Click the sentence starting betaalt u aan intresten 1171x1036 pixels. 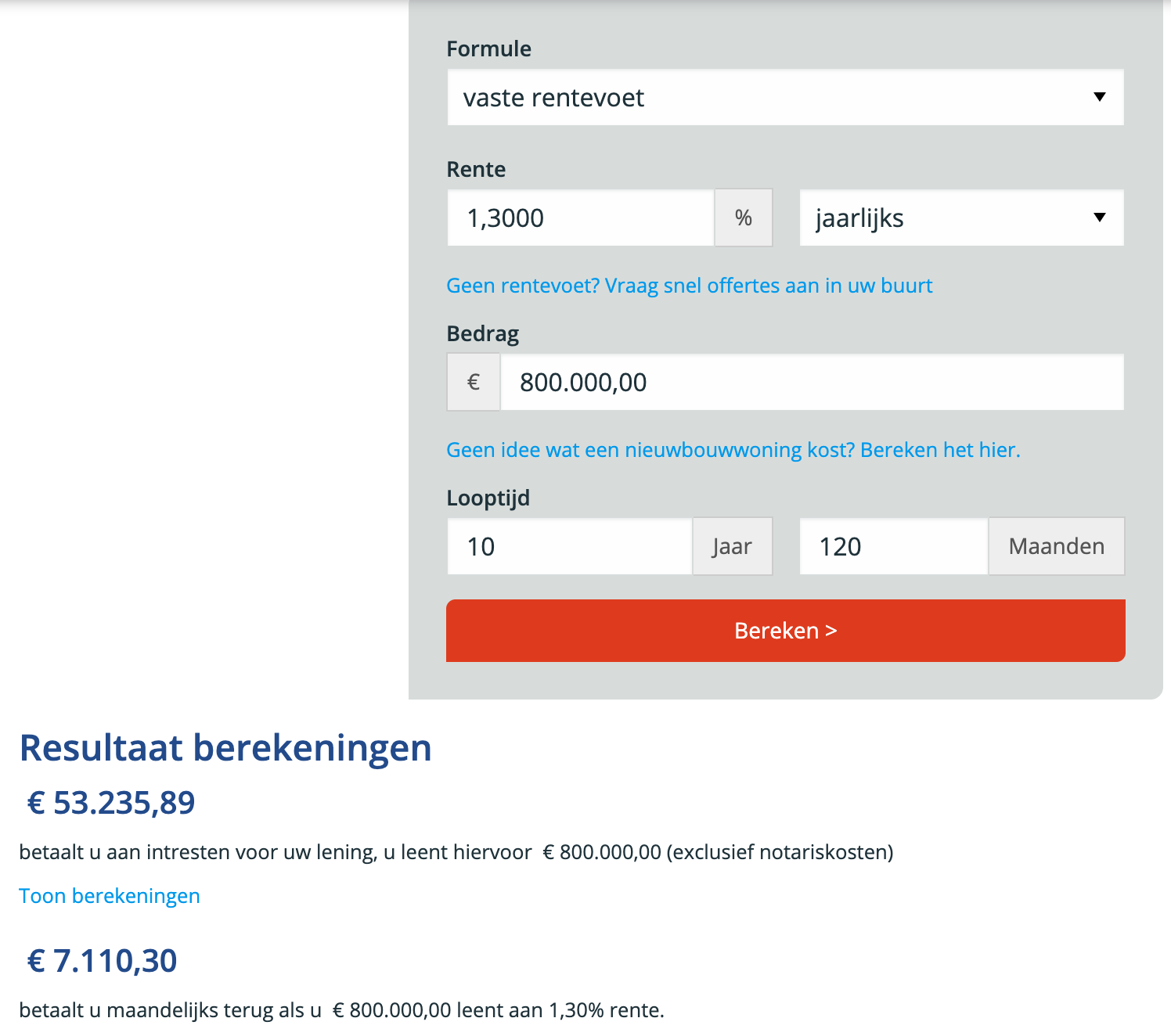[x=456, y=852]
